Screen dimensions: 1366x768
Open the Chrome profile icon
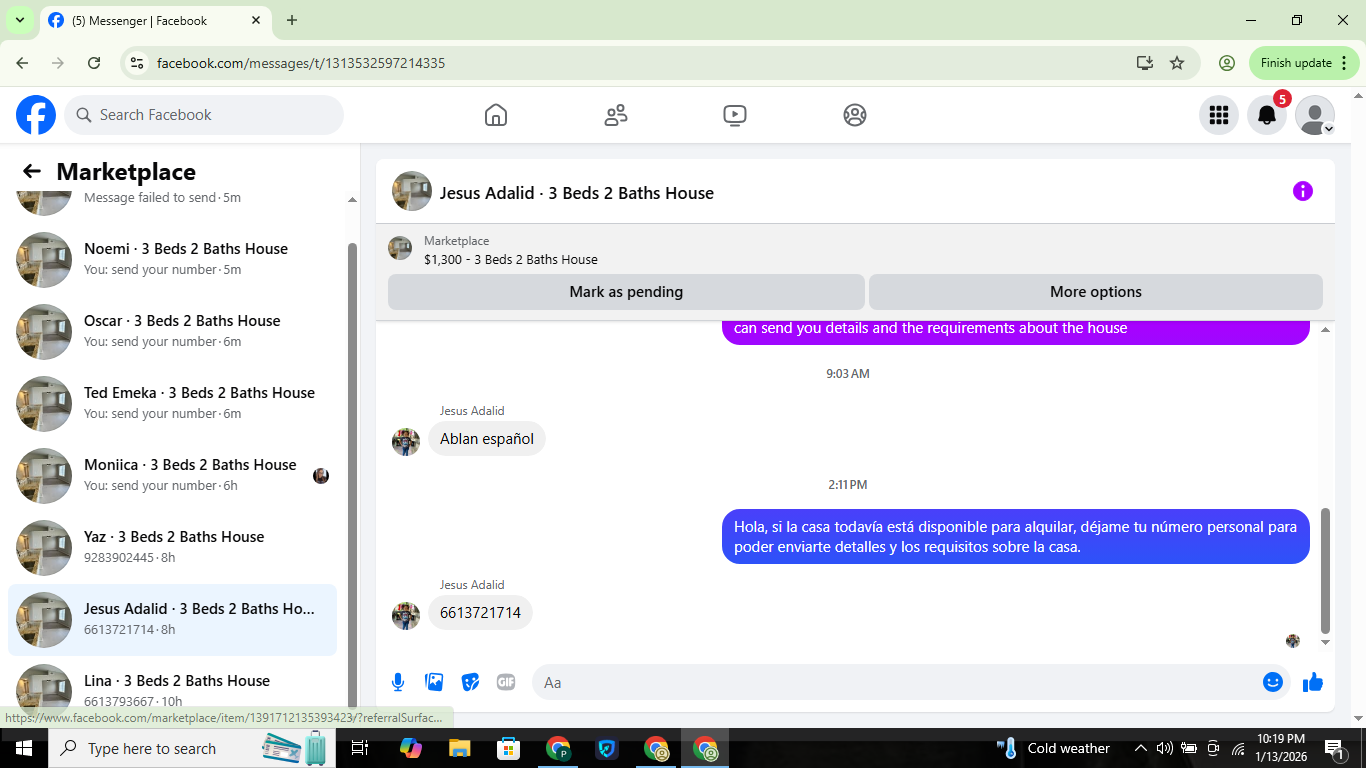point(1227,63)
